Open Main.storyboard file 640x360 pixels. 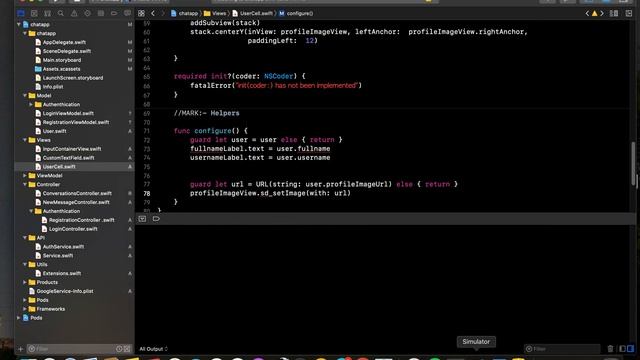[x=62, y=60]
